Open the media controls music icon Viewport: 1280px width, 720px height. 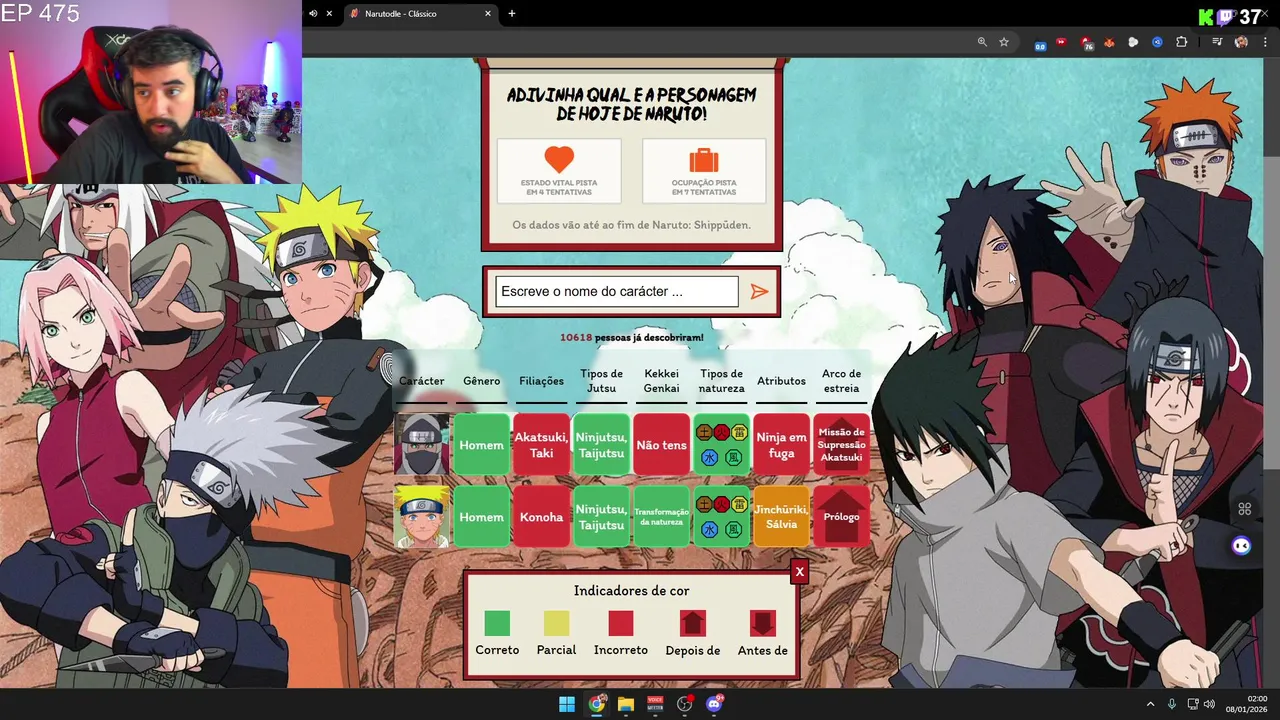pyautogui.click(x=1217, y=42)
